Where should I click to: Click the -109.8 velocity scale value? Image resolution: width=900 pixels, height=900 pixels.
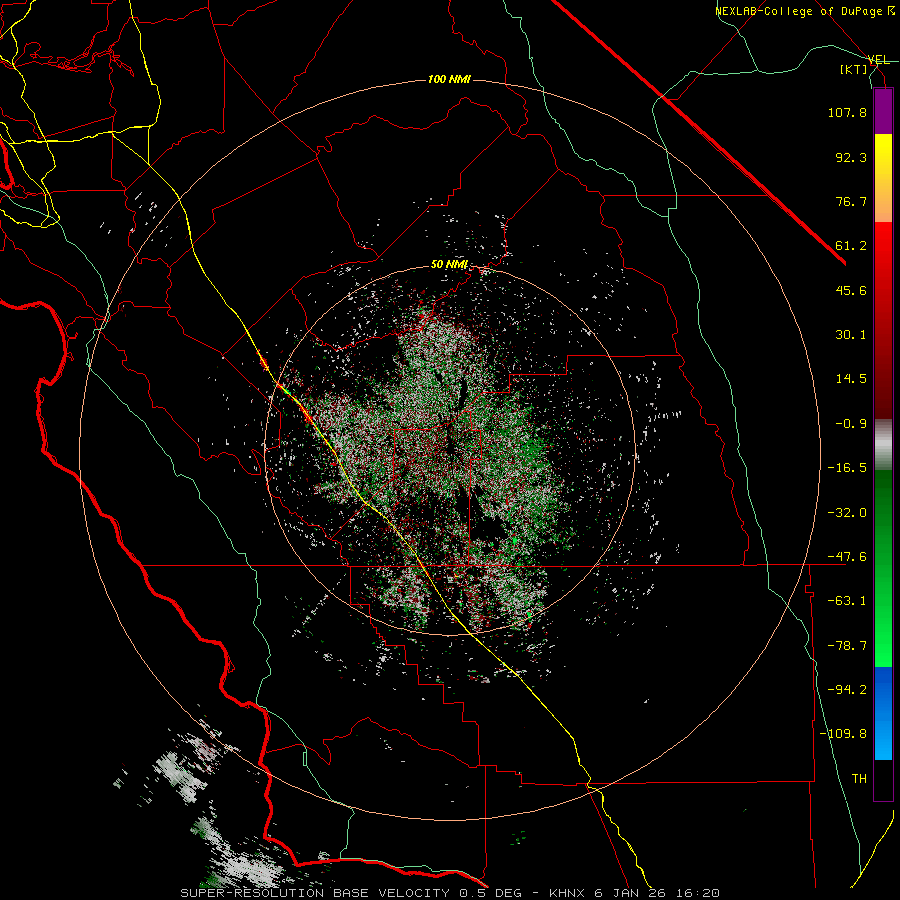(844, 734)
